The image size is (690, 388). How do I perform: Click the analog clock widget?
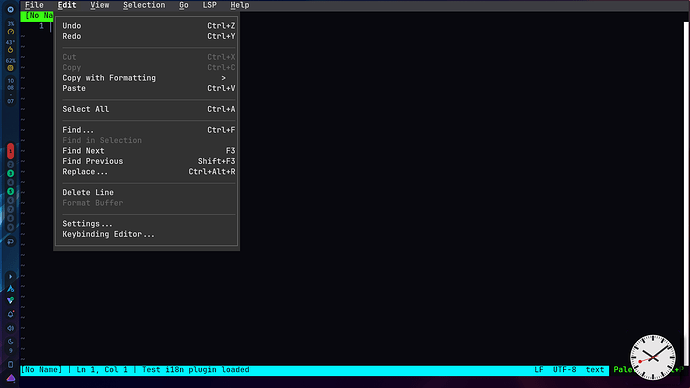click(x=653, y=357)
